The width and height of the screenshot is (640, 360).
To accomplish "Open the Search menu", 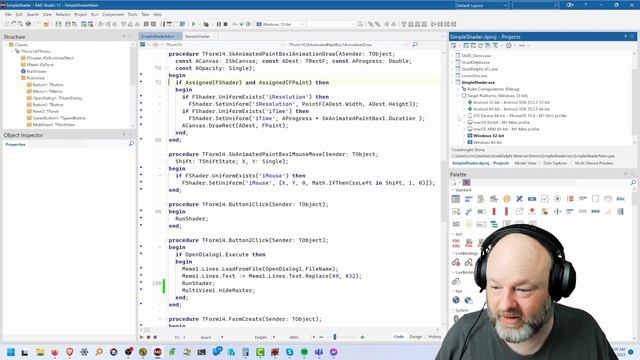I will (x=33, y=14).
